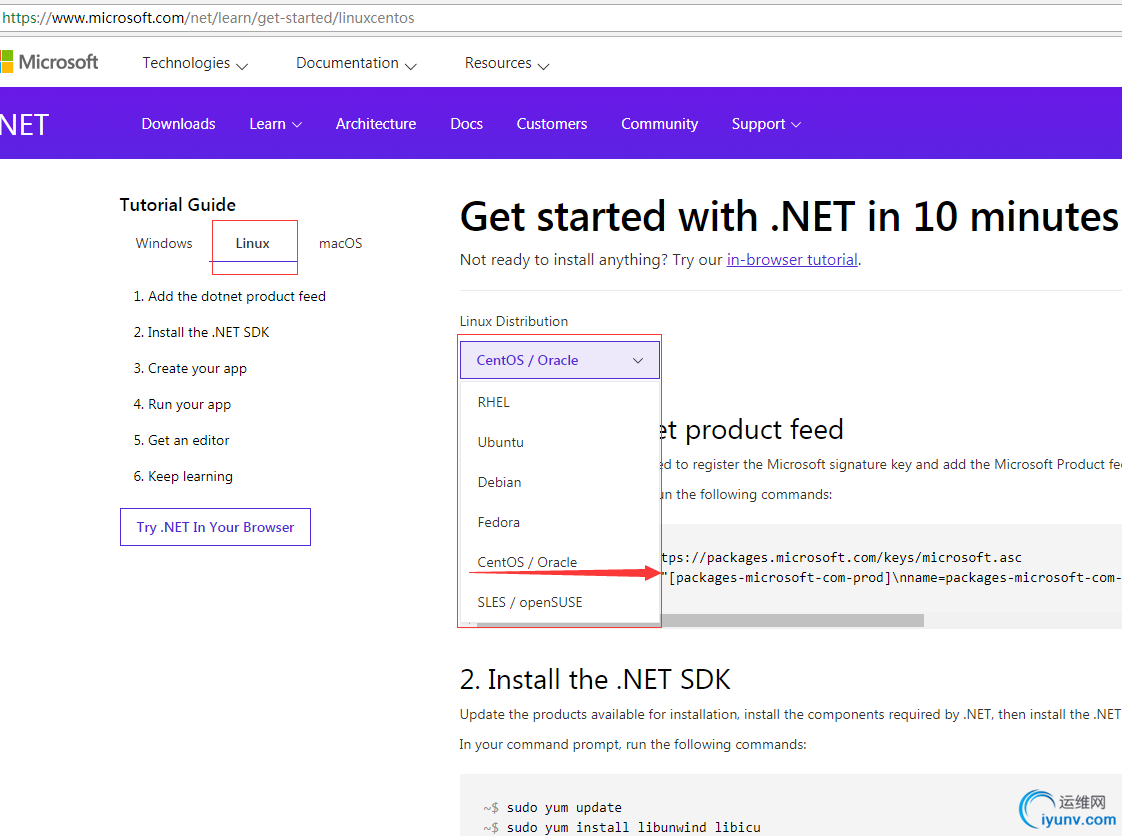Click the 'sudo yum install libunwind libicu' command

click(x=634, y=827)
